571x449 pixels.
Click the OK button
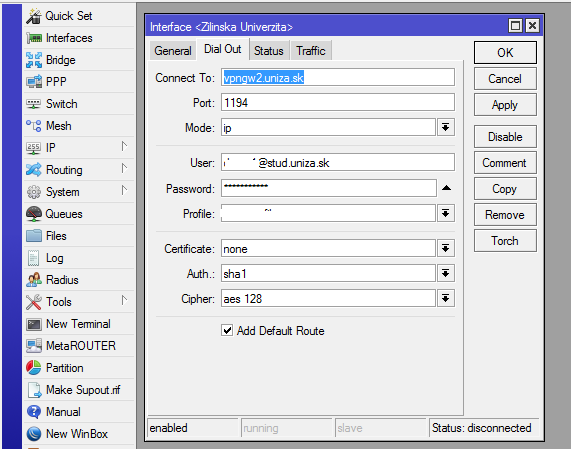click(505, 52)
